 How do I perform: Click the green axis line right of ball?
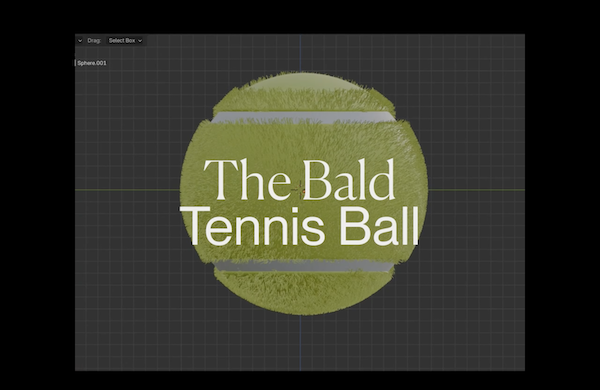pos(476,190)
